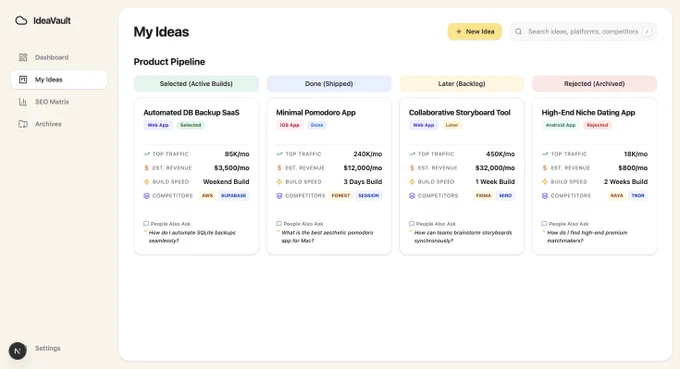Open the SEO Matrix page
The image size is (680, 369).
click(x=59, y=102)
